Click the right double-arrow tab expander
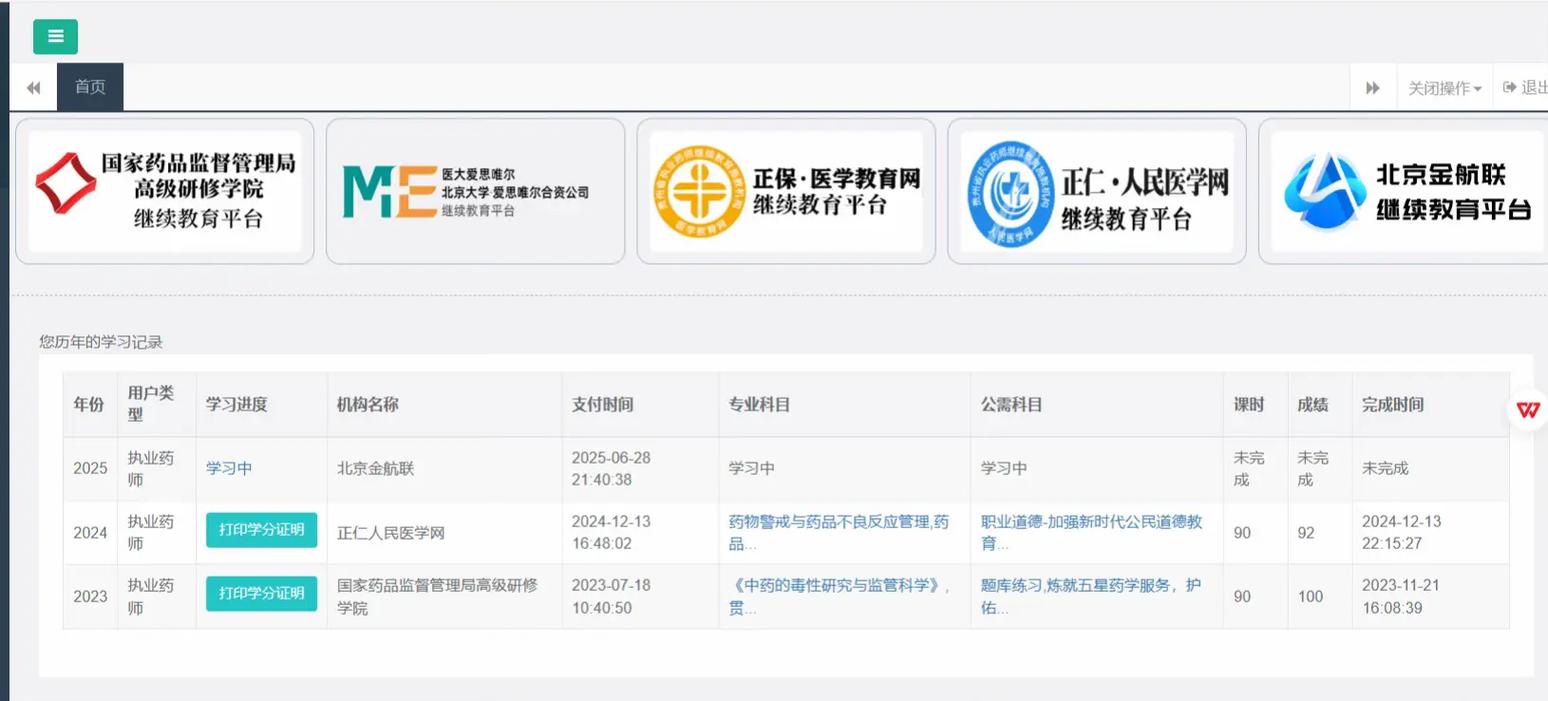 1372,87
